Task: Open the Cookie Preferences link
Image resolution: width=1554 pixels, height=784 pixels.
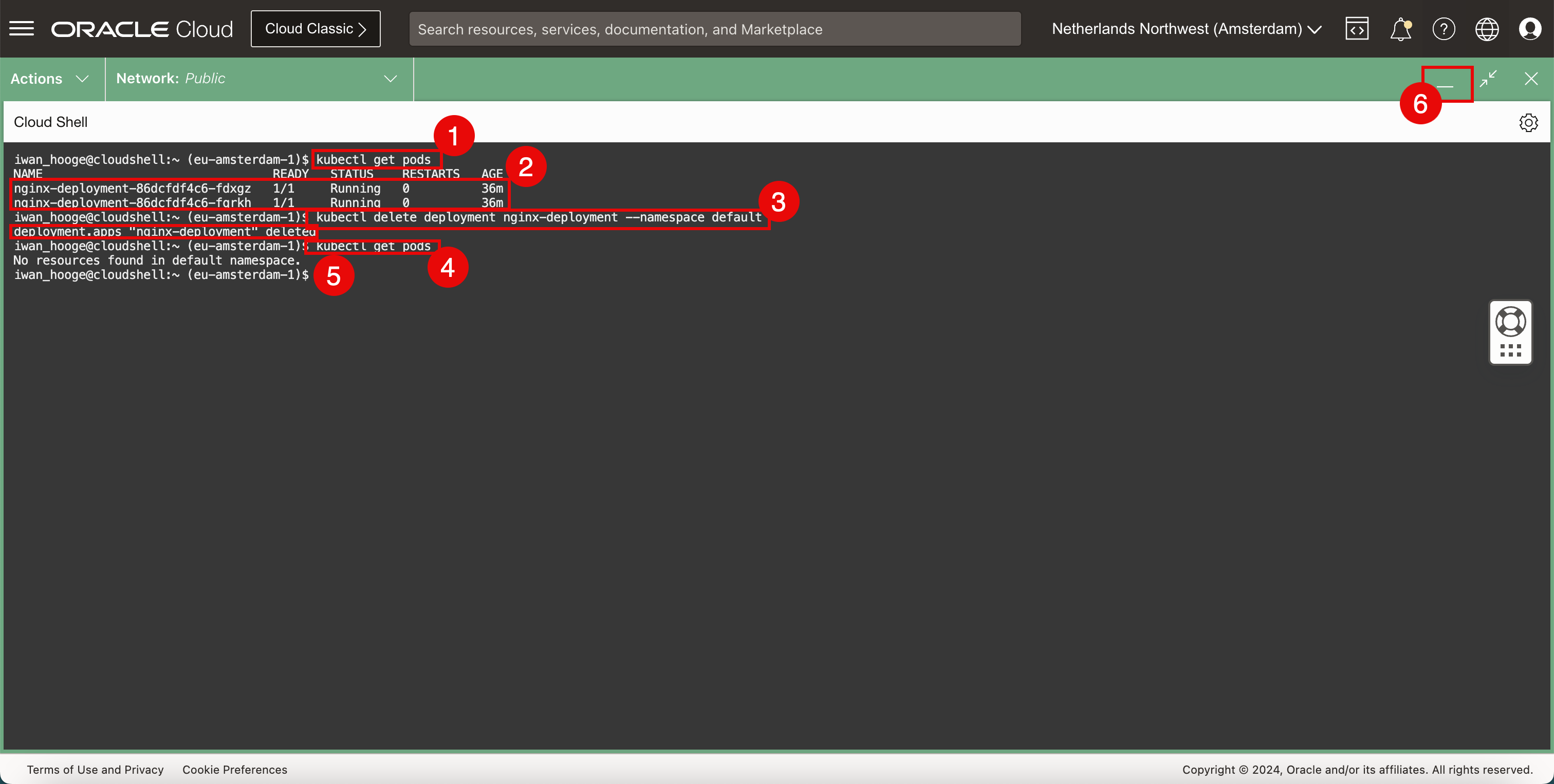Action: [x=235, y=770]
